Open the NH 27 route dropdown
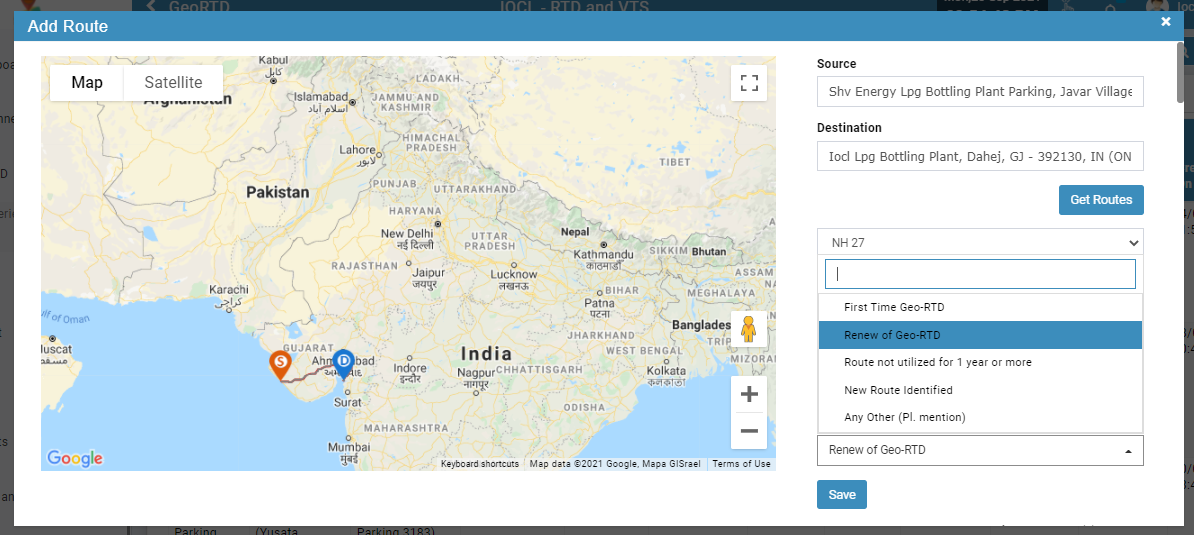The height and width of the screenshot is (535, 1194). (980, 243)
